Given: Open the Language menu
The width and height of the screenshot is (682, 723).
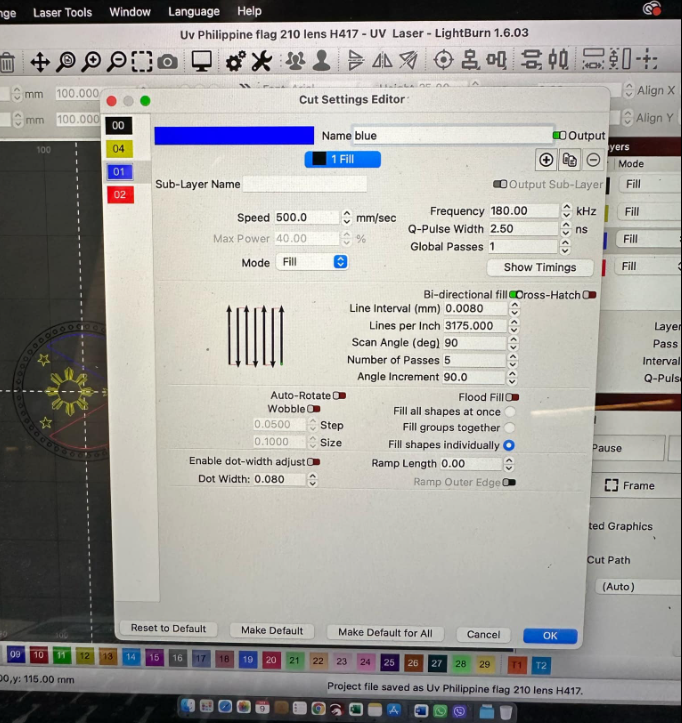Looking at the screenshot, I should click(193, 12).
